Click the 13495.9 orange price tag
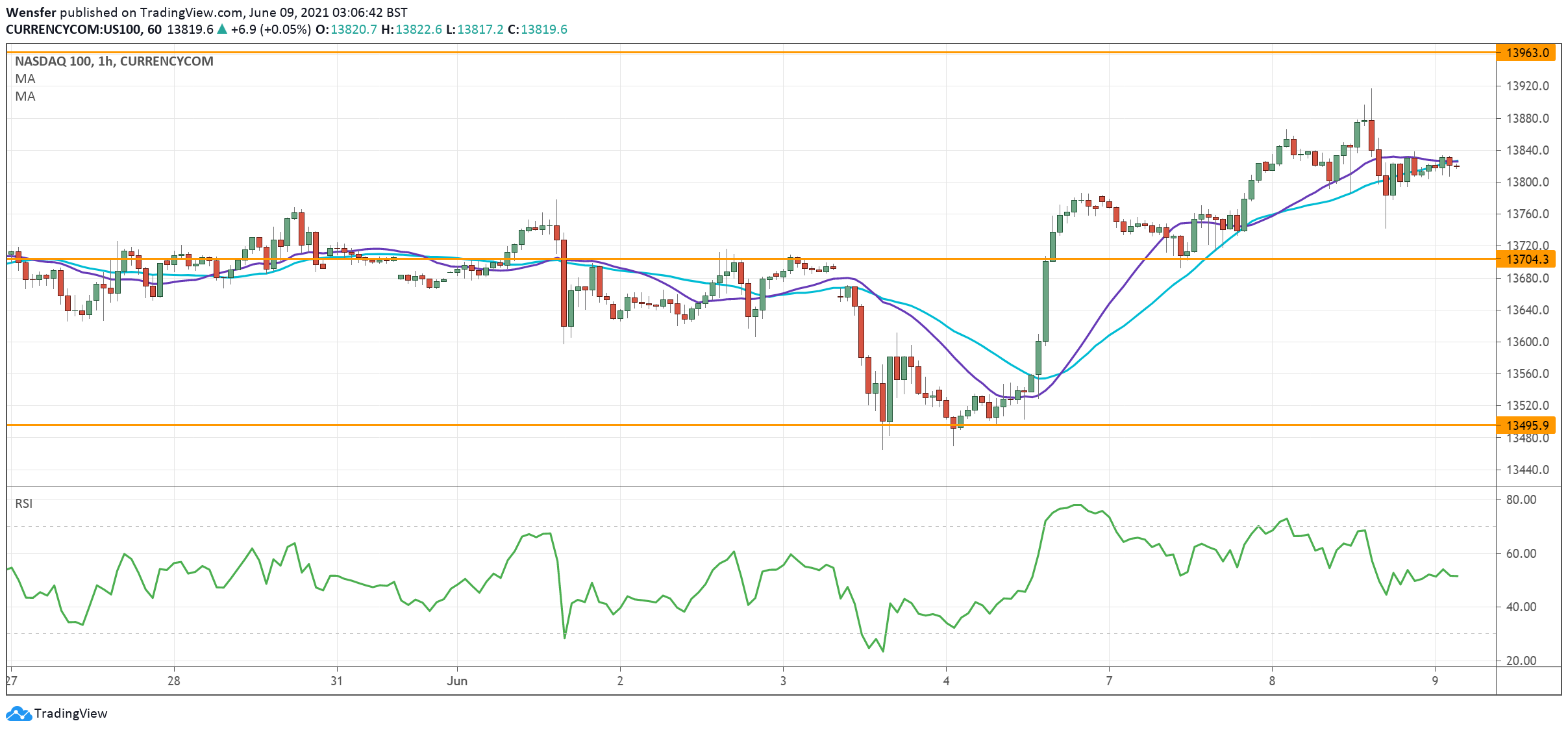The image size is (1568, 732). click(x=1526, y=425)
